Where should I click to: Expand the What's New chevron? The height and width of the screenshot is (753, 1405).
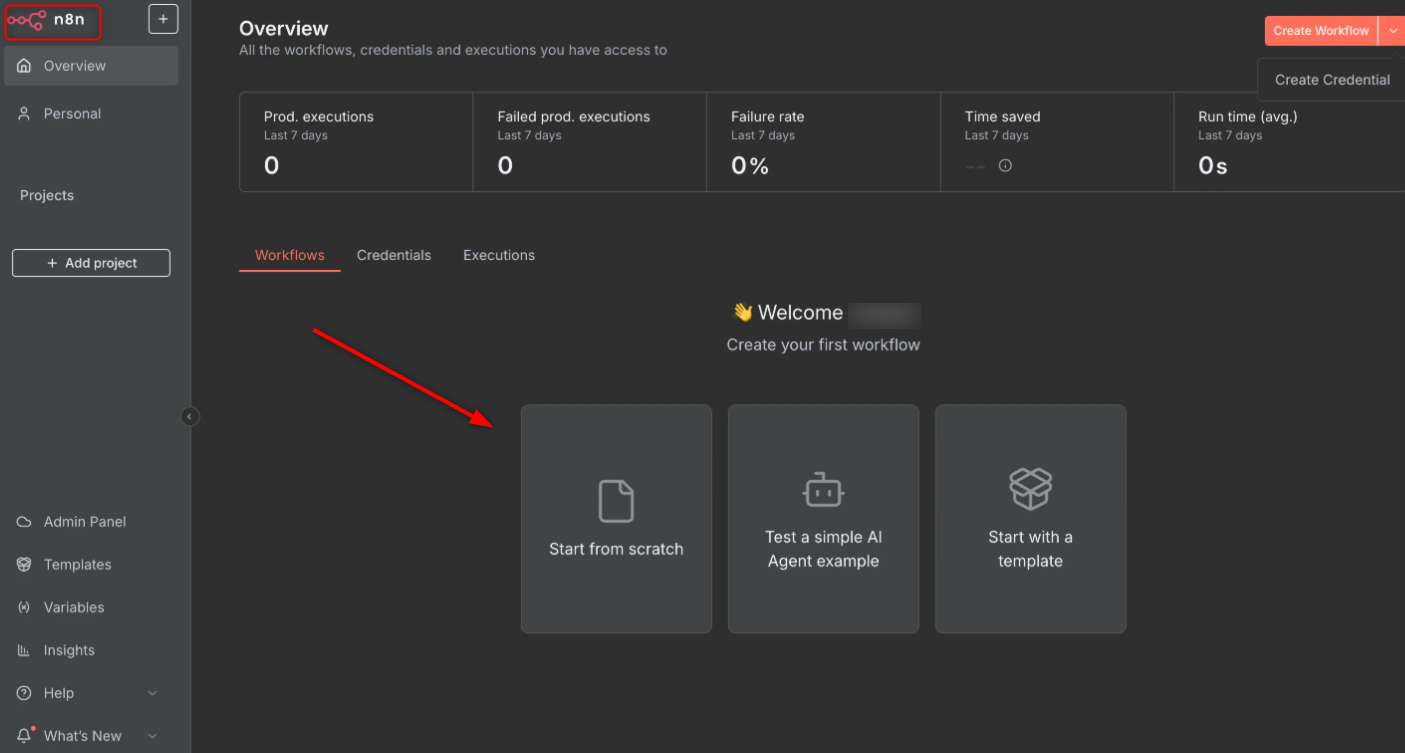[x=153, y=736]
